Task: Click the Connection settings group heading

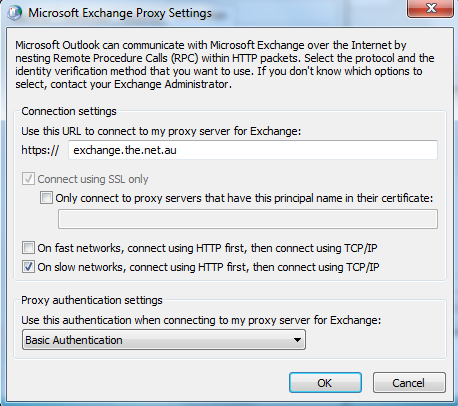Action: pos(69,111)
